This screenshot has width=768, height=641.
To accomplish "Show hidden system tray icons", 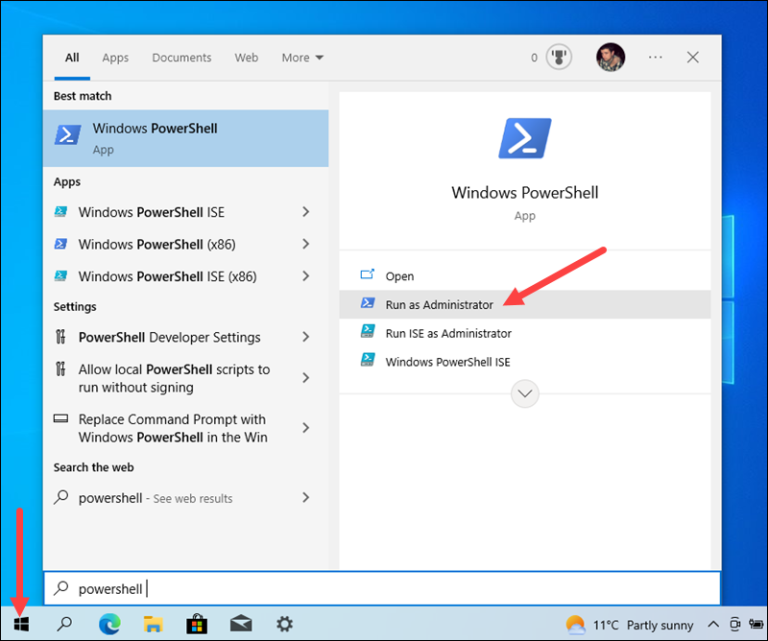I will click(713, 624).
